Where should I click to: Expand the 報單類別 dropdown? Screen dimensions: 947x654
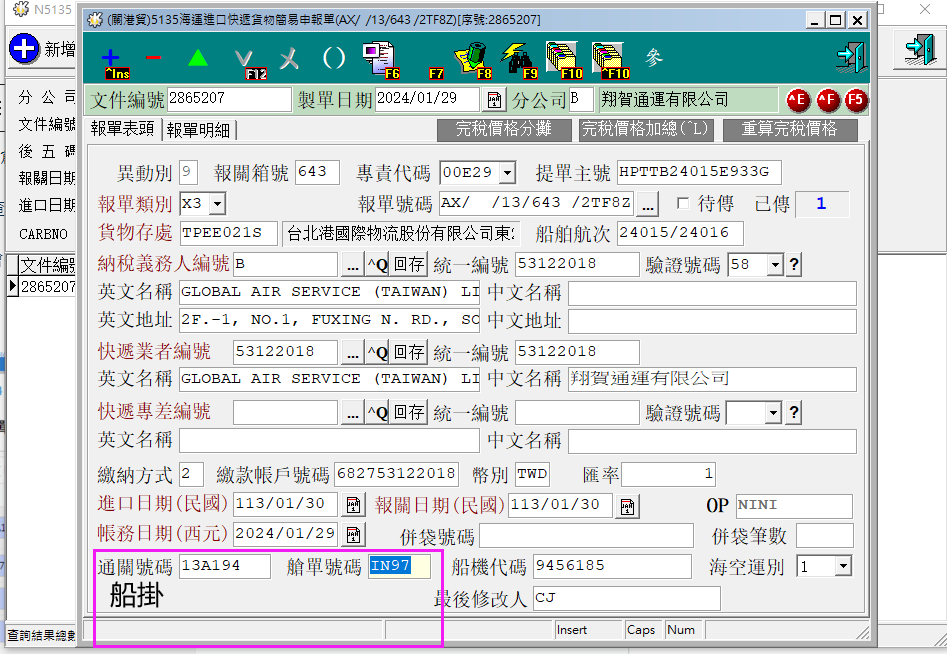[x=217, y=204]
